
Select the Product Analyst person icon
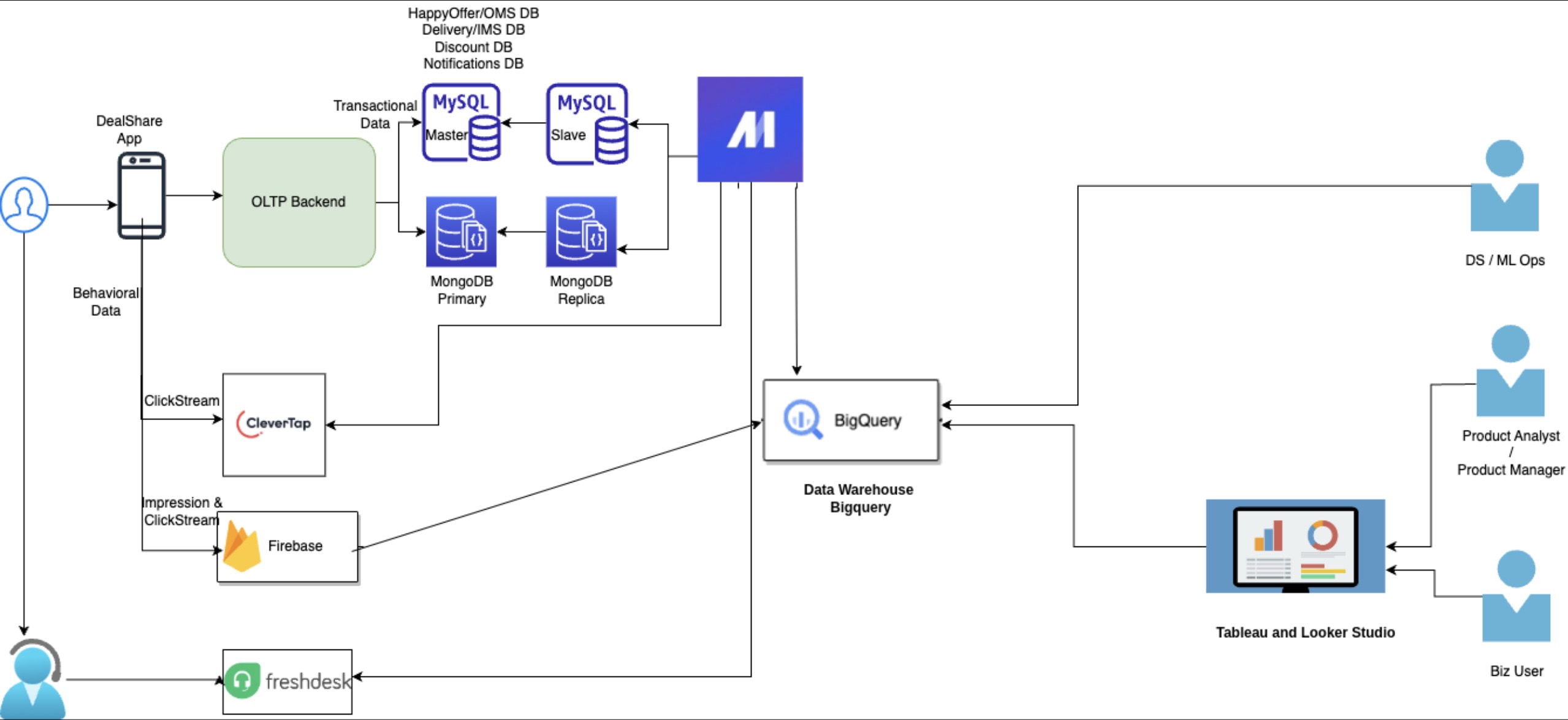(1510, 371)
